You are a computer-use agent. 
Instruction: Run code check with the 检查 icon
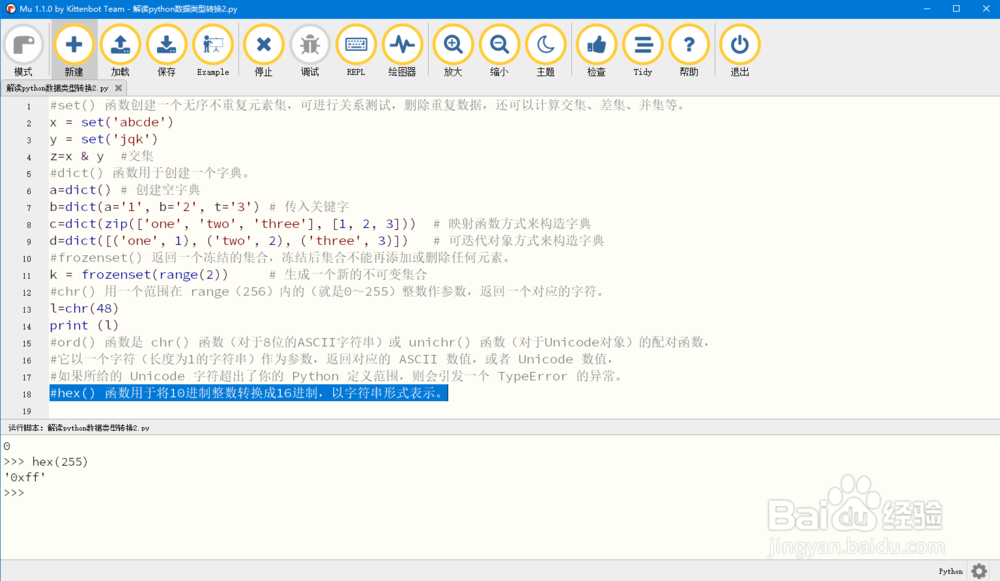pyautogui.click(x=596, y=44)
